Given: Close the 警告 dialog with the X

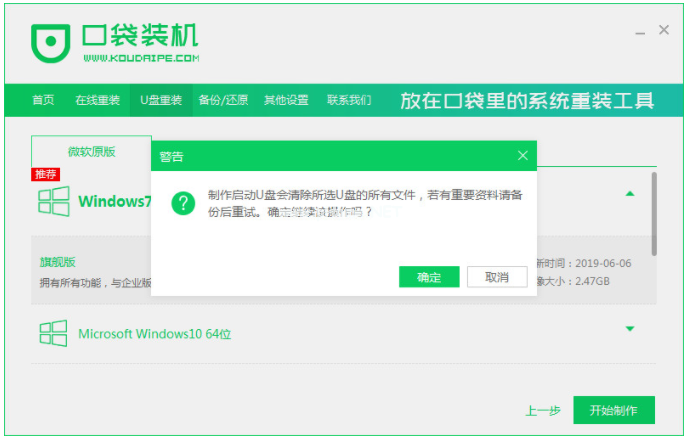Looking at the screenshot, I should click(522, 156).
